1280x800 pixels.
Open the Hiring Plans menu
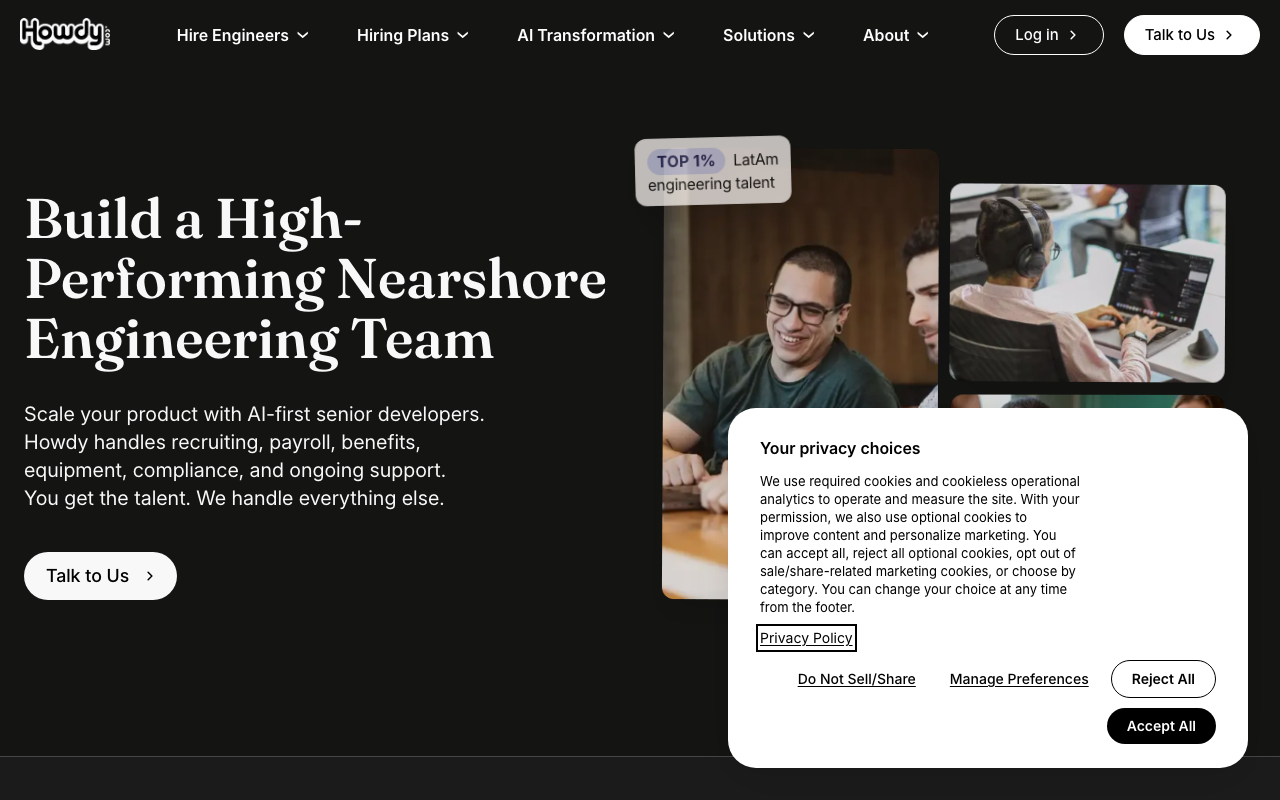click(x=402, y=35)
